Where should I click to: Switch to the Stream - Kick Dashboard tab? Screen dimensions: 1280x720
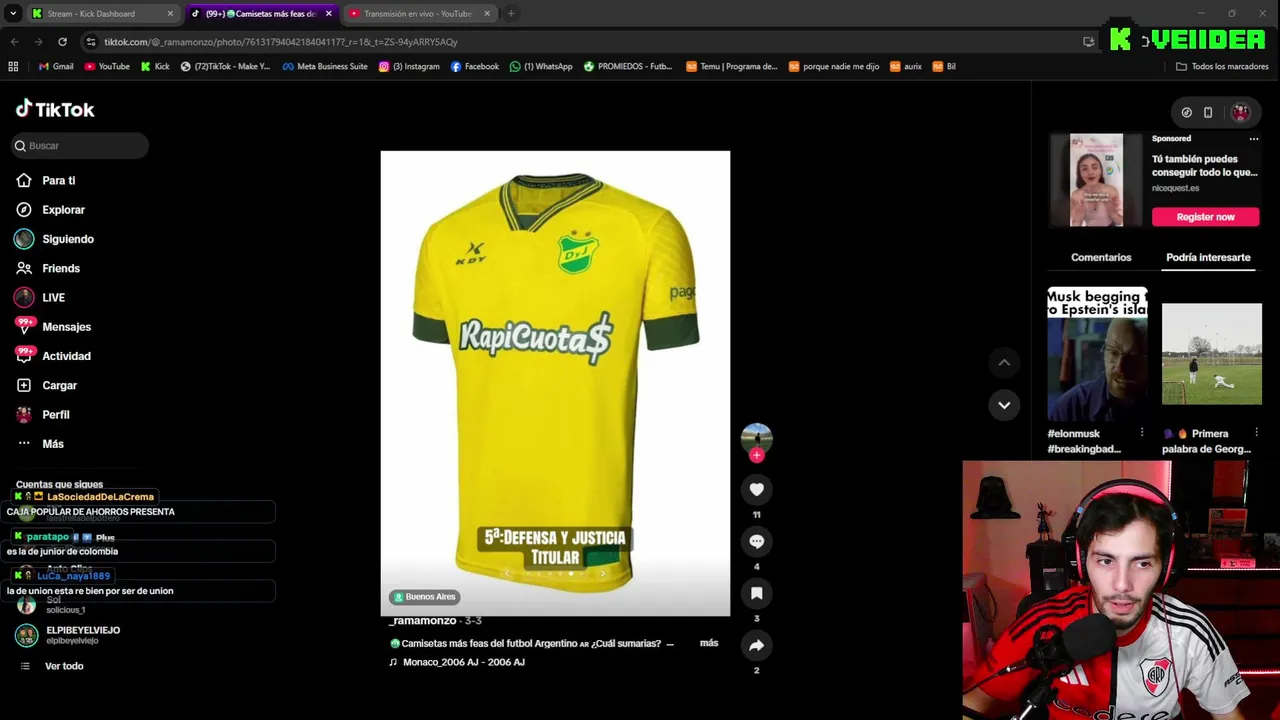pos(103,14)
